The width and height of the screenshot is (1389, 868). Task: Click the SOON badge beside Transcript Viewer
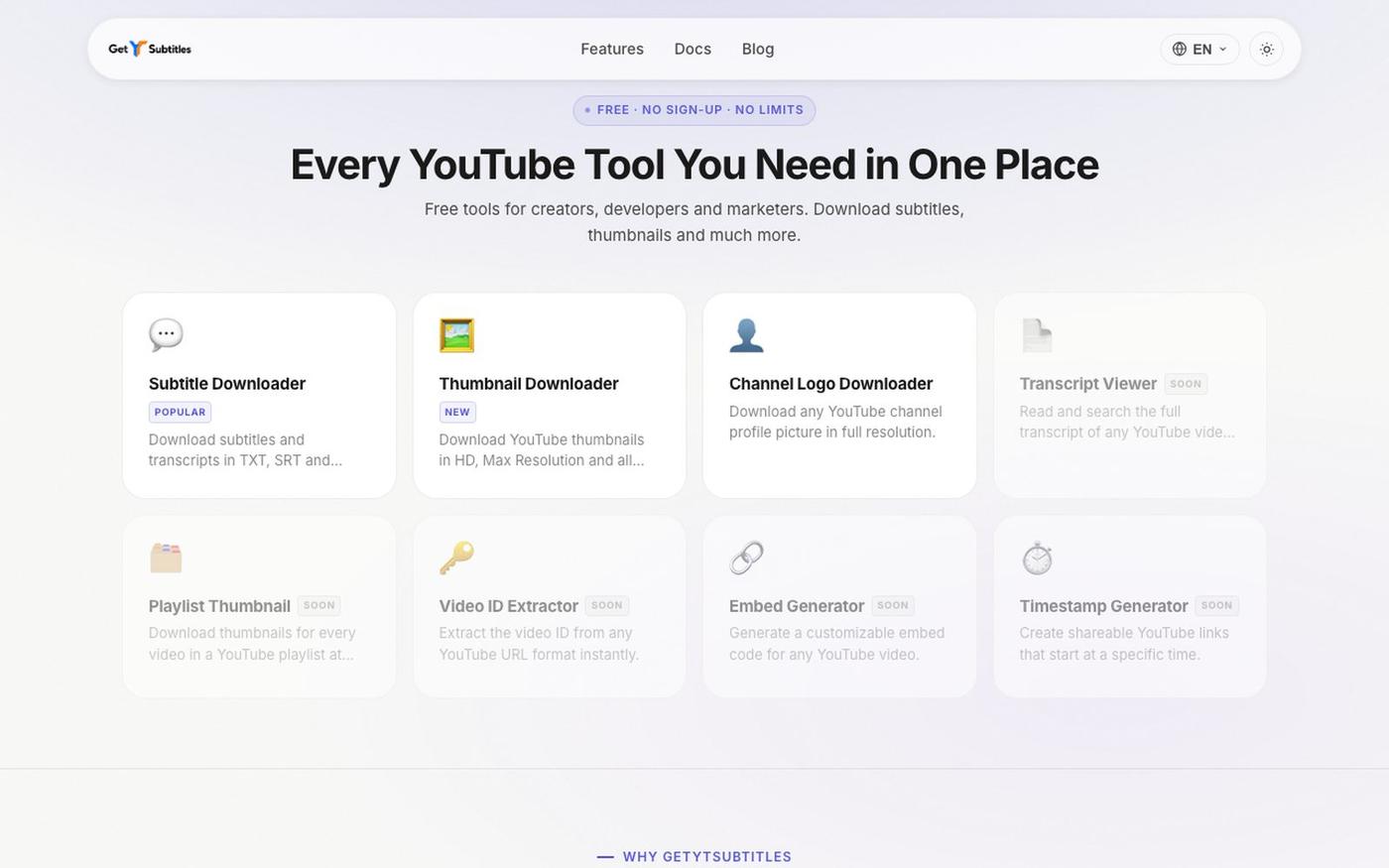pos(1186,384)
